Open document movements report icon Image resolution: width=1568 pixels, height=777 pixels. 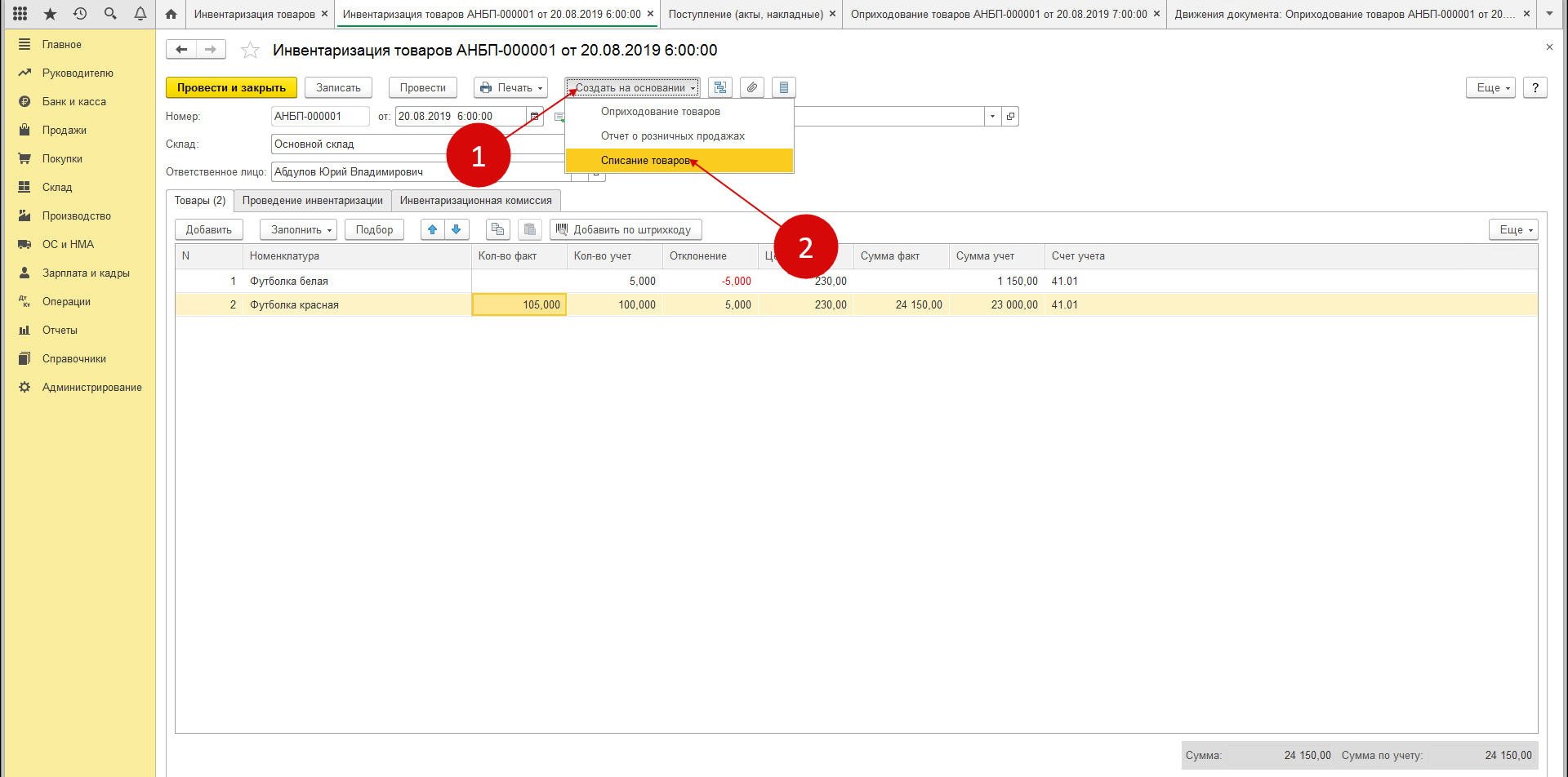784,87
